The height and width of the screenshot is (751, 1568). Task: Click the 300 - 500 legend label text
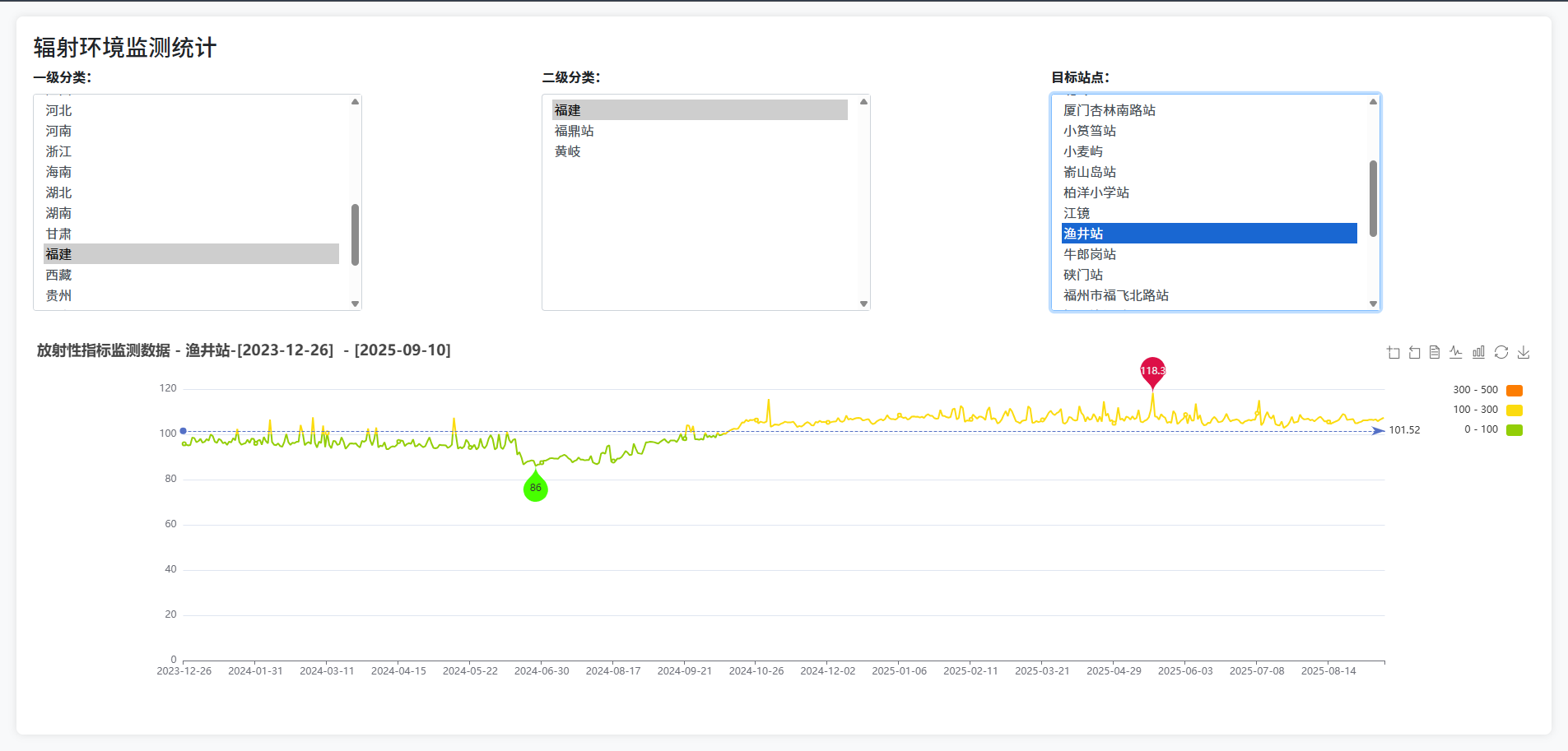(1475, 390)
